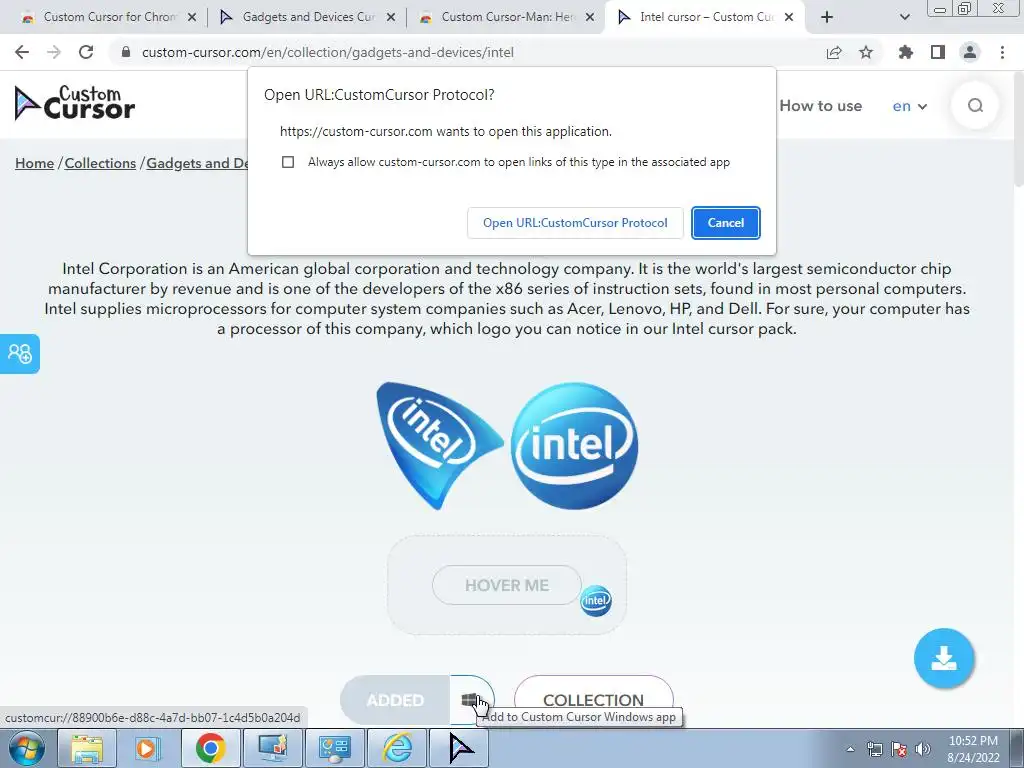Screen dimensions: 1024x768
Task: Click the round Intel pointer image
Action: click(574, 446)
